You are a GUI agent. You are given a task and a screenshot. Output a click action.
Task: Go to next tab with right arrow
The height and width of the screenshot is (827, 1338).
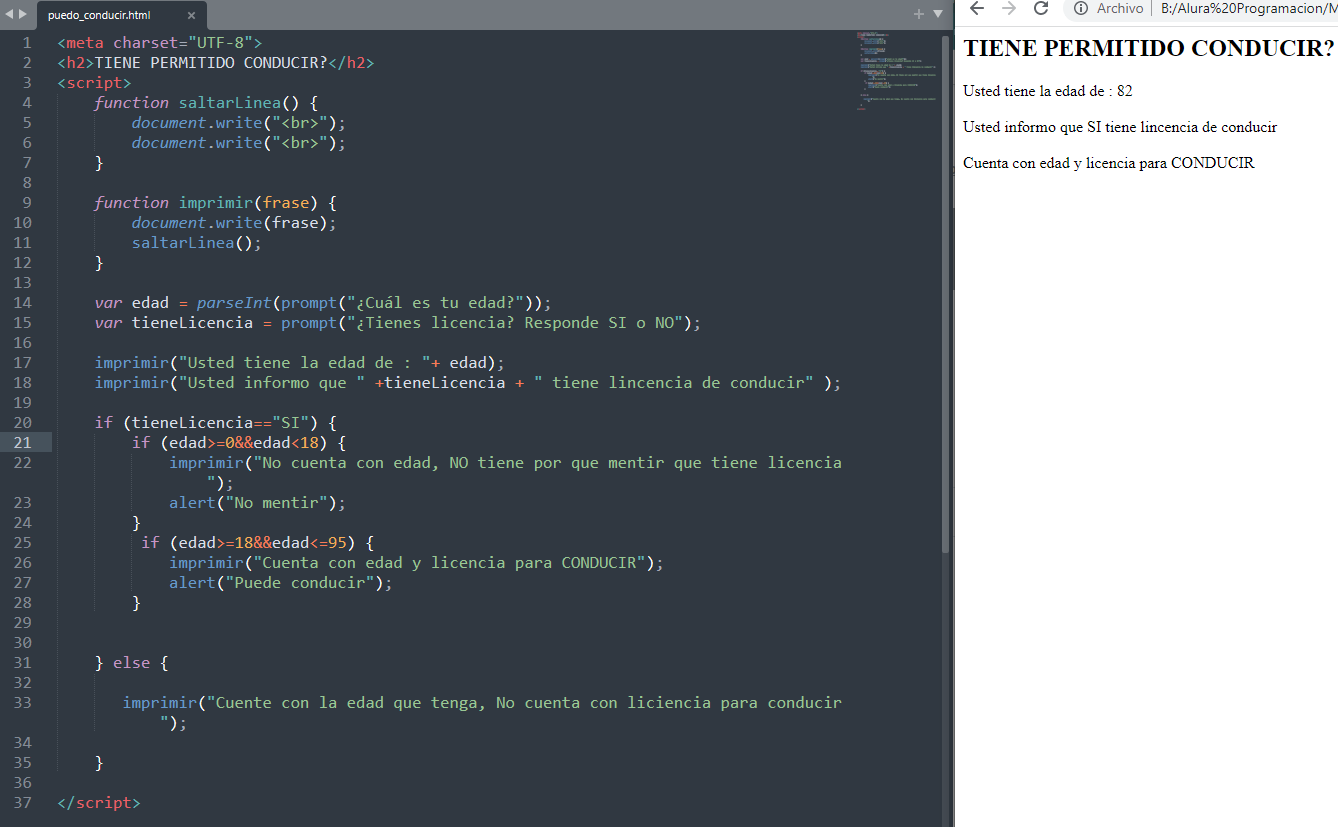pos(22,14)
